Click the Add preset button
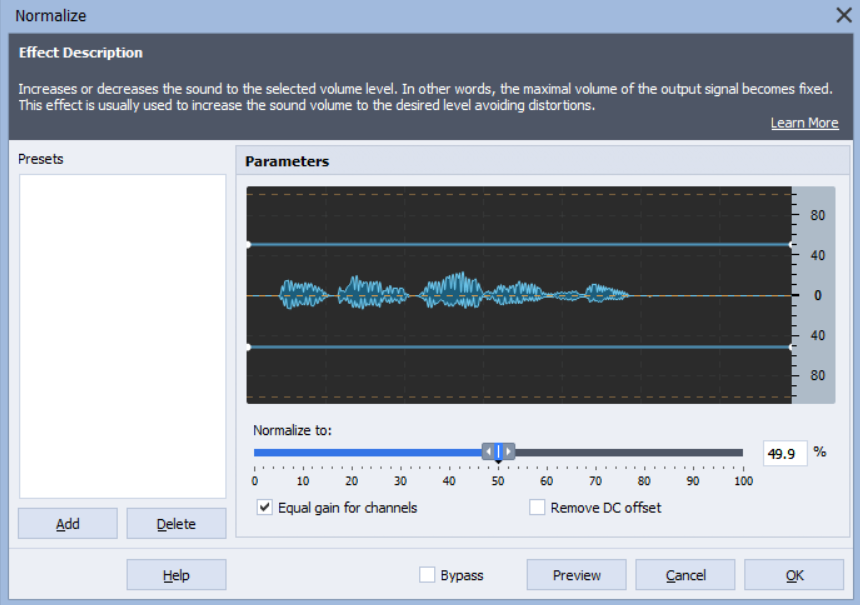Screen dimensions: 860x605 pos(67,523)
